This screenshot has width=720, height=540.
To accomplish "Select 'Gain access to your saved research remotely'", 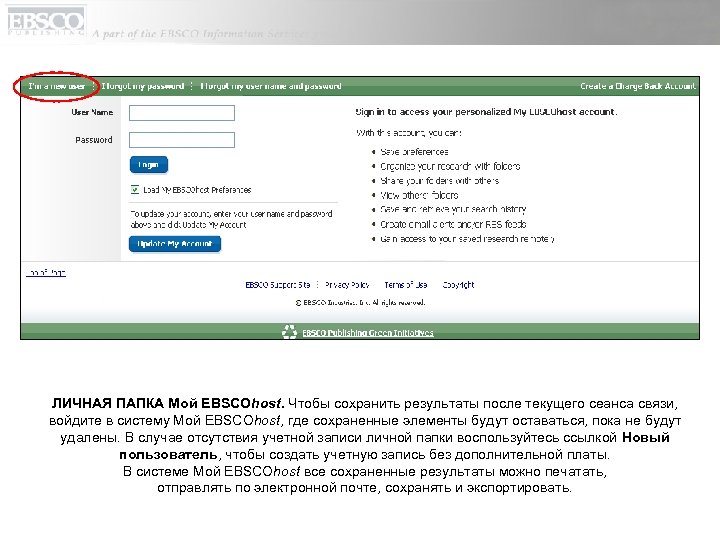I will tap(467, 239).
